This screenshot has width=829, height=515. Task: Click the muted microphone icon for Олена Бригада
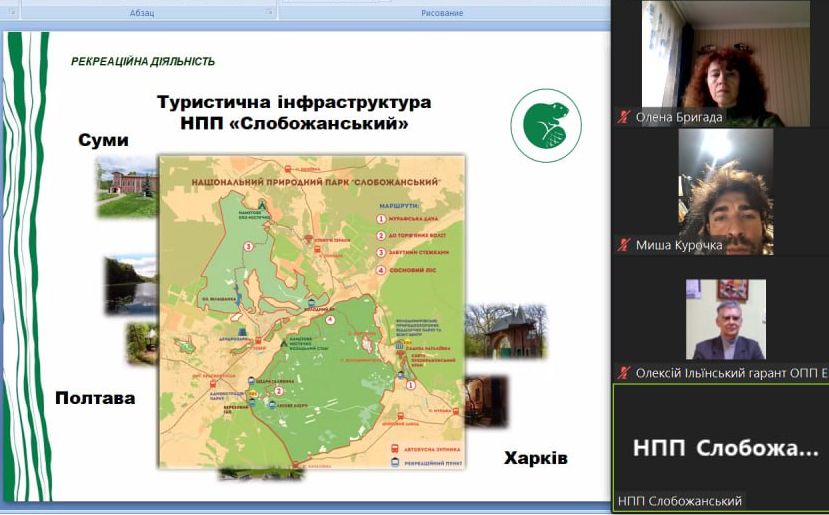tap(624, 117)
